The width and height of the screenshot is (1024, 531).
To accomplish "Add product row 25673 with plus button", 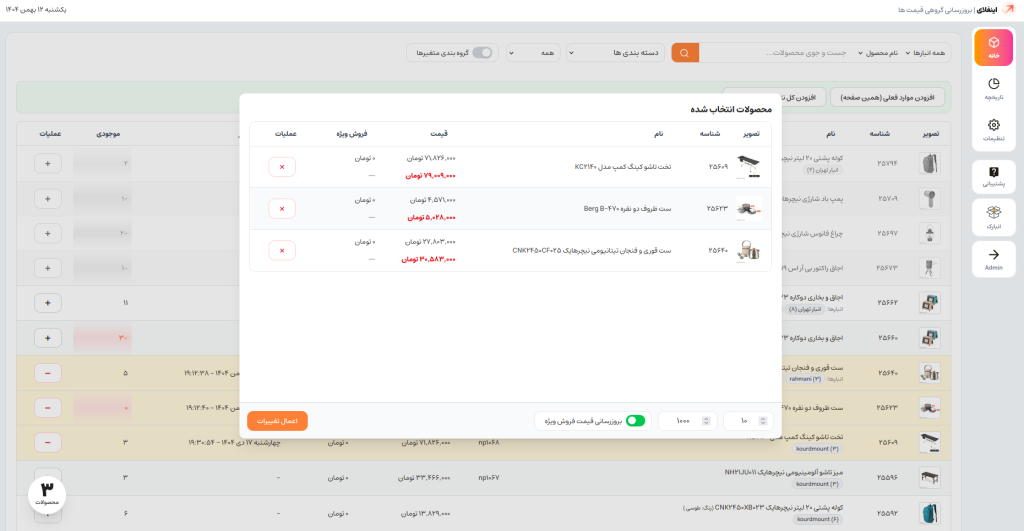I will [x=48, y=268].
